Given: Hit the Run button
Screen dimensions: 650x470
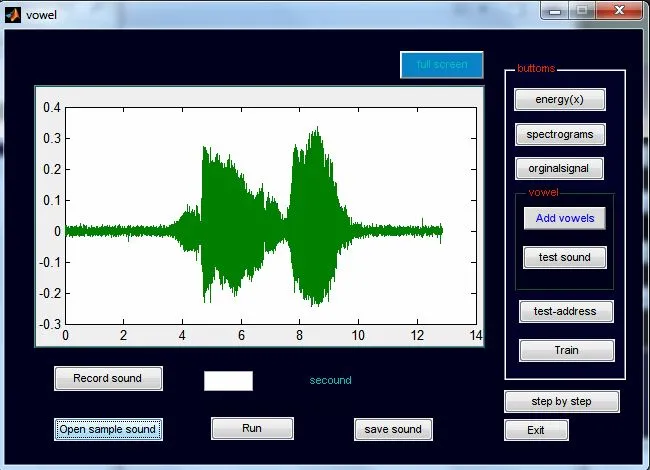Looking at the screenshot, I should [252, 428].
